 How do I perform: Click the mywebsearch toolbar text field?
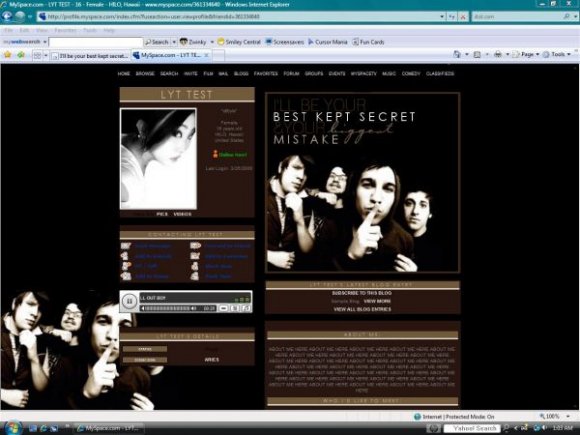pos(96,42)
